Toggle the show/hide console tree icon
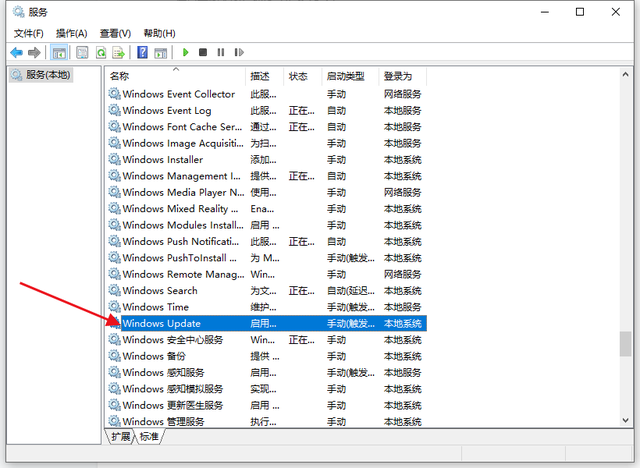Image resolution: width=640 pixels, height=468 pixels. pyautogui.click(x=59, y=53)
